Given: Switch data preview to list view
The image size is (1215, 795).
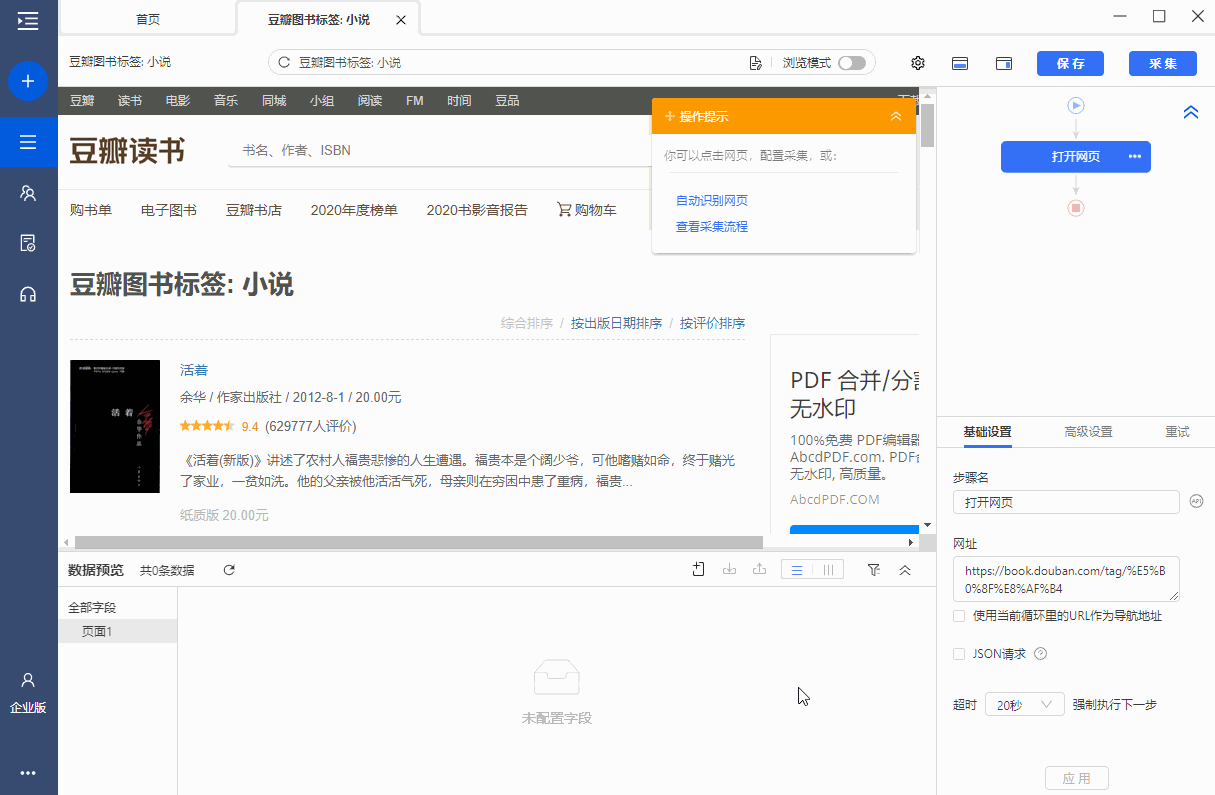Looking at the screenshot, I should coord(797,570).
